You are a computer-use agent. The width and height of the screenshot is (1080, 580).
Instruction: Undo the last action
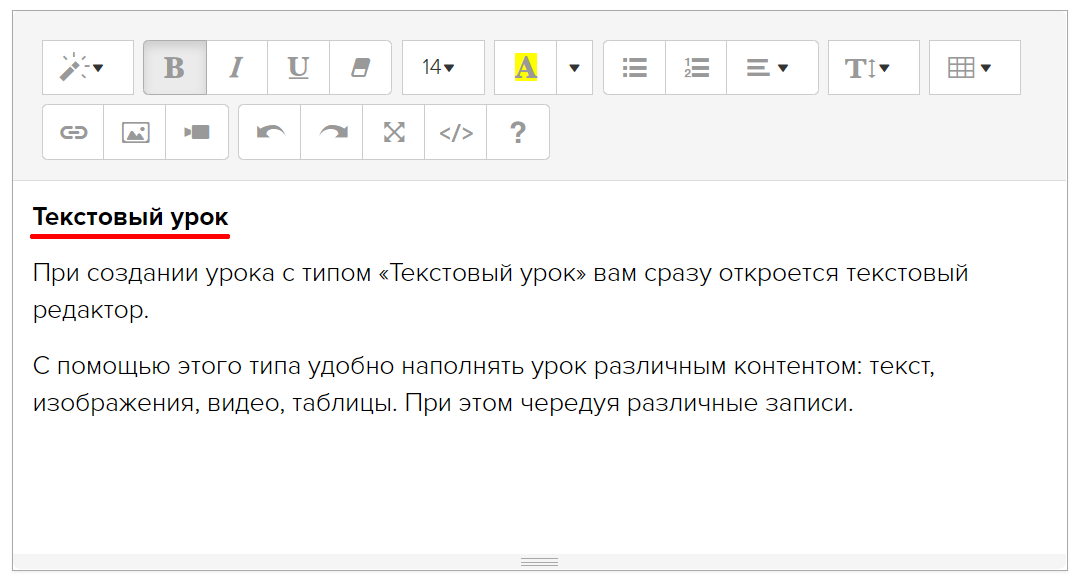point(270,132)
